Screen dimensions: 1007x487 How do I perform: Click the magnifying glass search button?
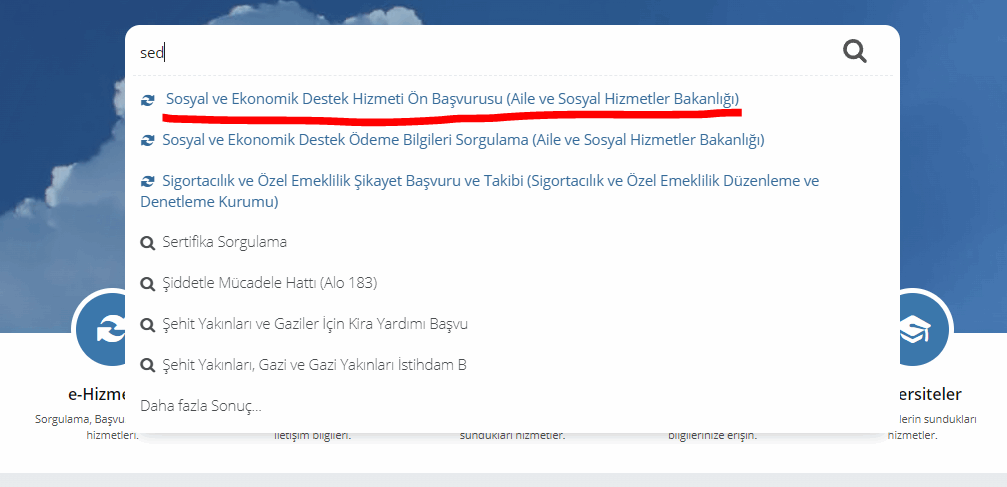(854, 51)
